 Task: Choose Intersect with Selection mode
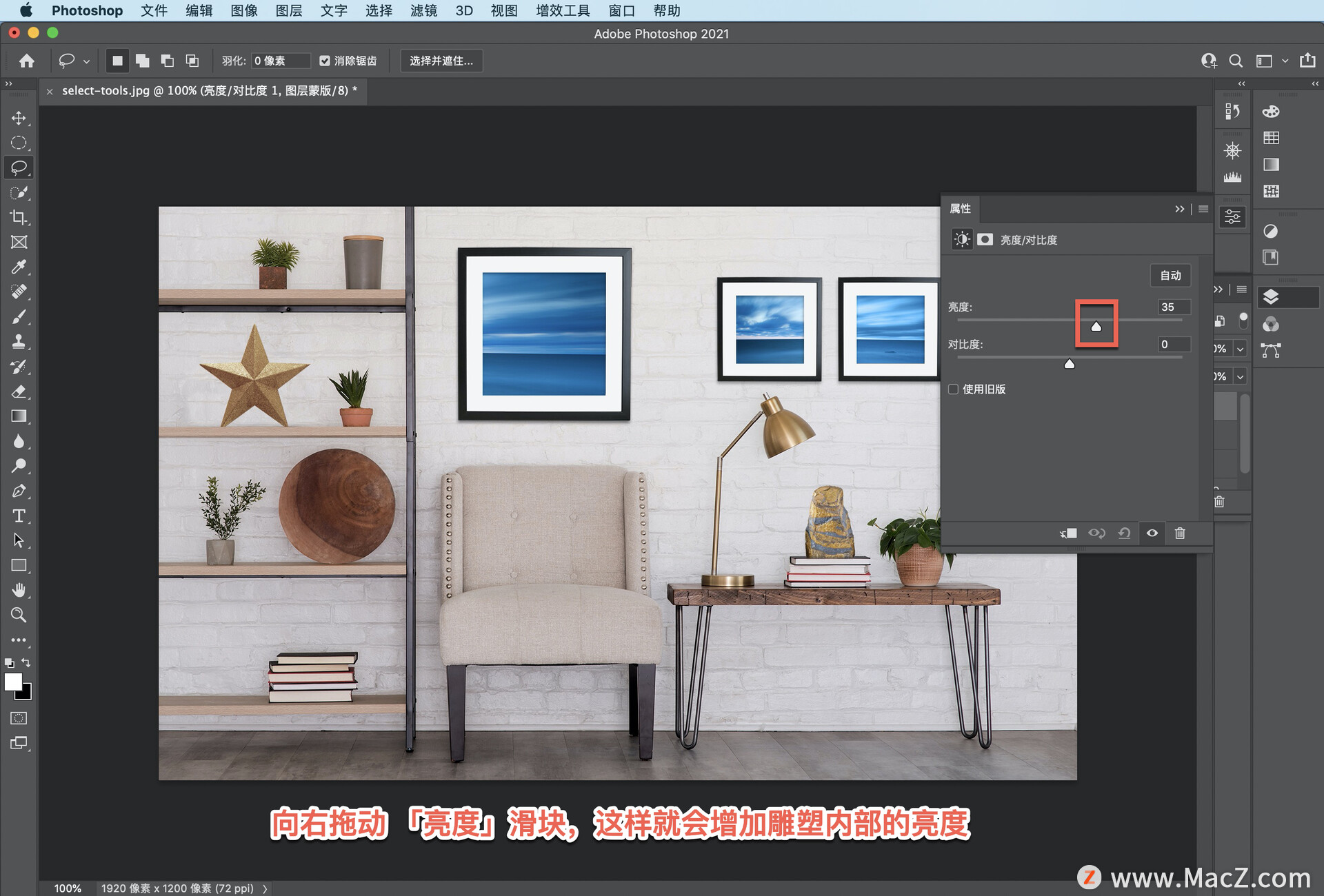(192, 61)
